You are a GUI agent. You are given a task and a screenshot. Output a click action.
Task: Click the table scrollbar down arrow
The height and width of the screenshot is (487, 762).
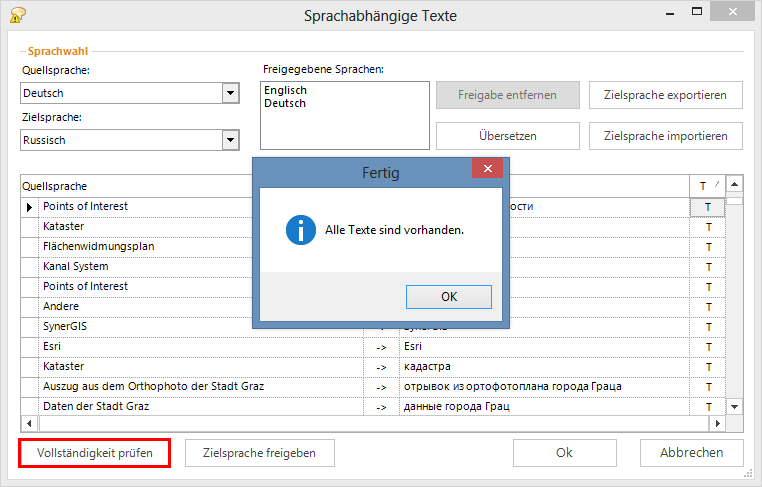734,407
